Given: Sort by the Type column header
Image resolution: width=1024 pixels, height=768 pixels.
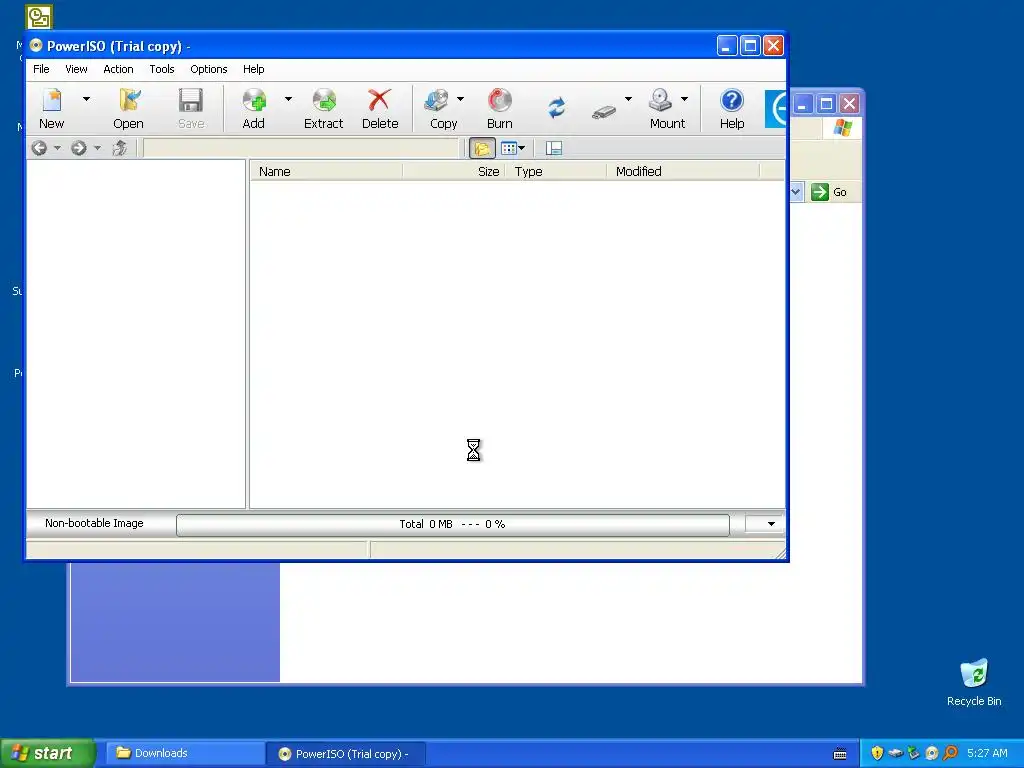Looking at the screenshot, I should point(556,171).
